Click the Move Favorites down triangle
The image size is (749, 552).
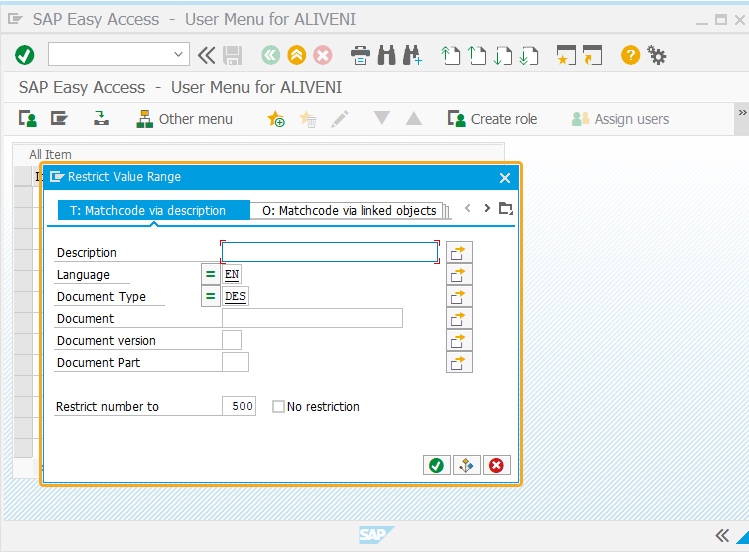click(x=381, y=117)
